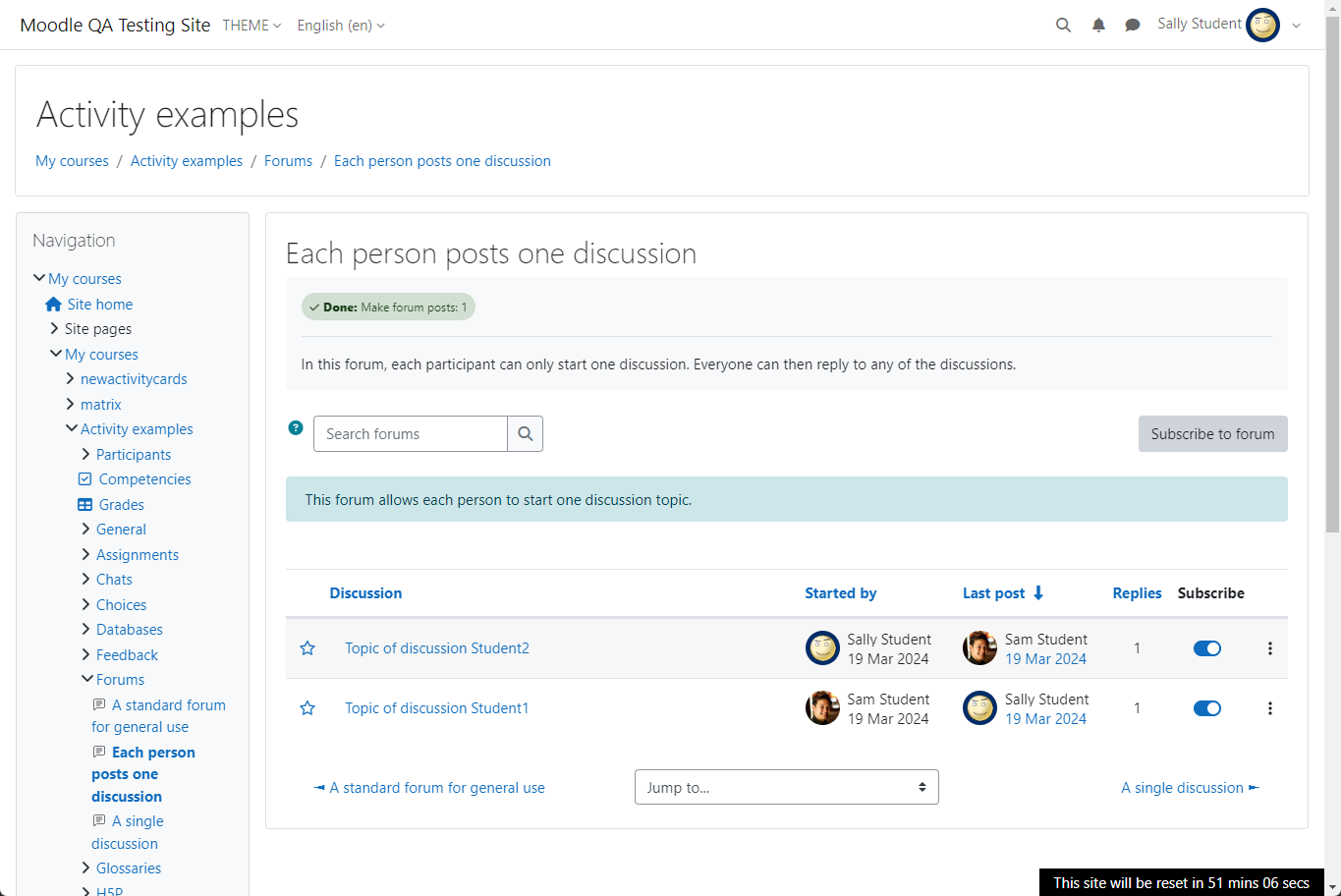The width and height of the screenshot is (1341, 896).
Task: Click the forum icon beside A standard forum
Action: pos(99,705)
